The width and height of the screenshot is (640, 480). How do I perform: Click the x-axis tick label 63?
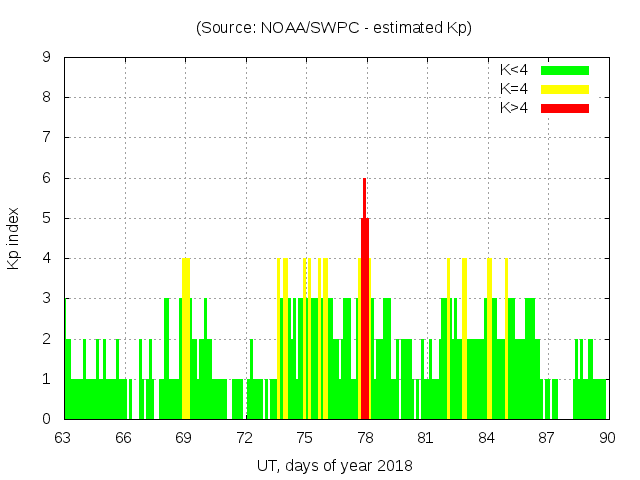pos(63,437)
